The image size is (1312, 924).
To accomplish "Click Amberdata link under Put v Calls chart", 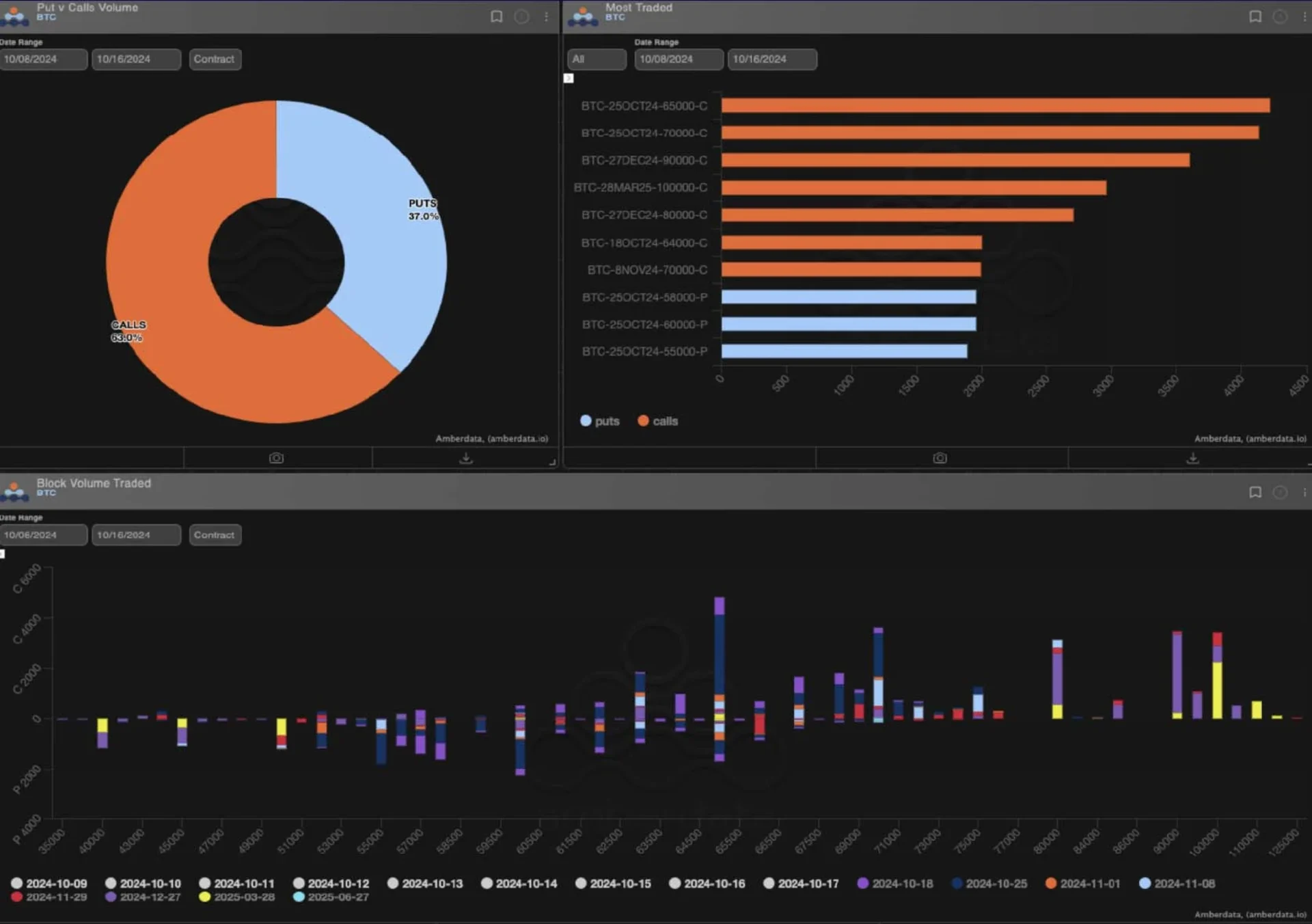I will 492,439.
